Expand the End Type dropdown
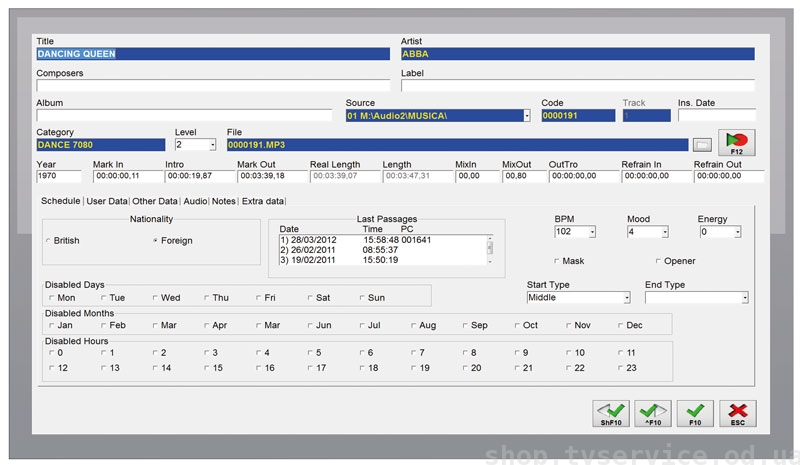Screen dimensions: 800x465 pos(744,298)
